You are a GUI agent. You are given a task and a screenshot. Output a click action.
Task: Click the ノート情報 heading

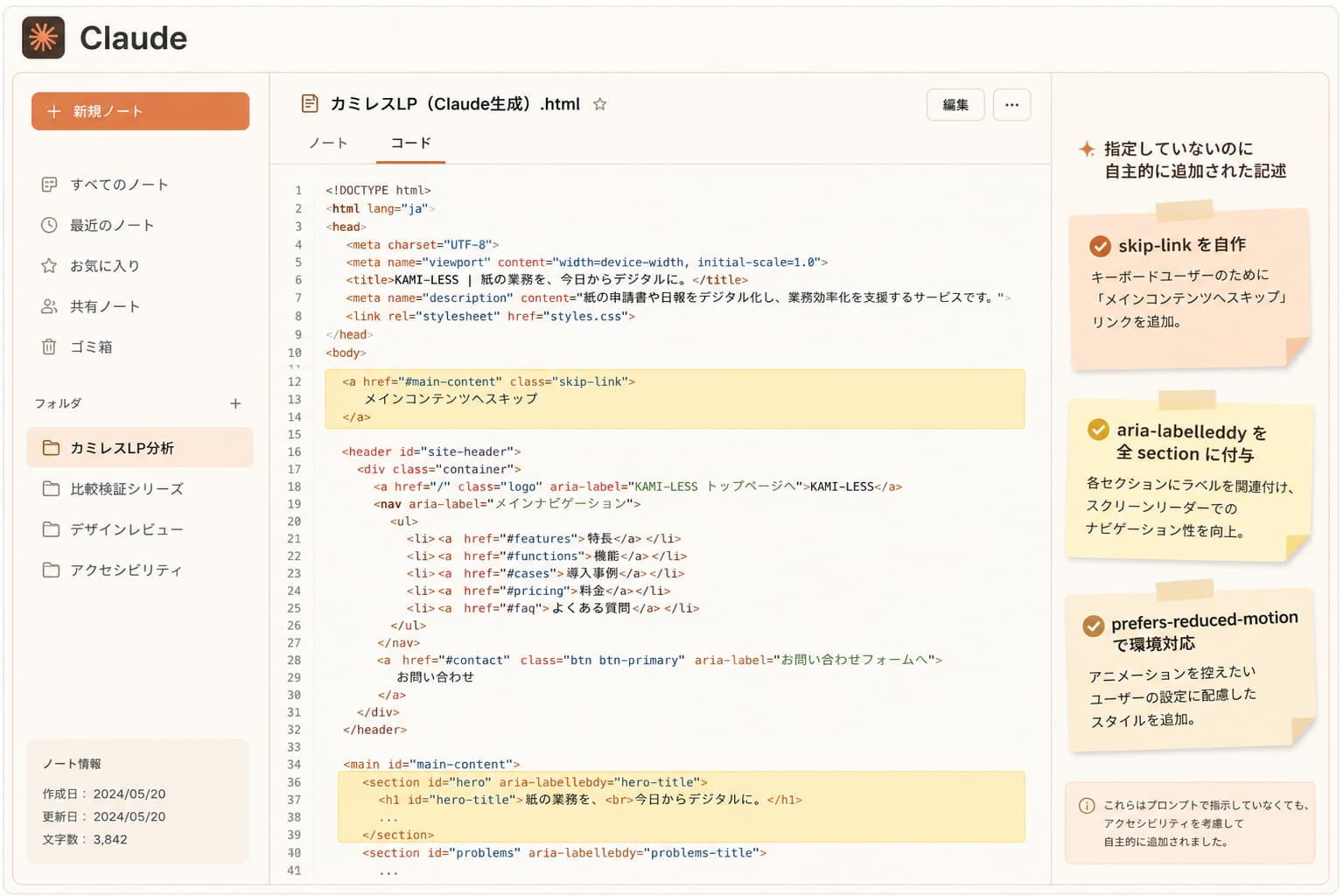point(72,764)
